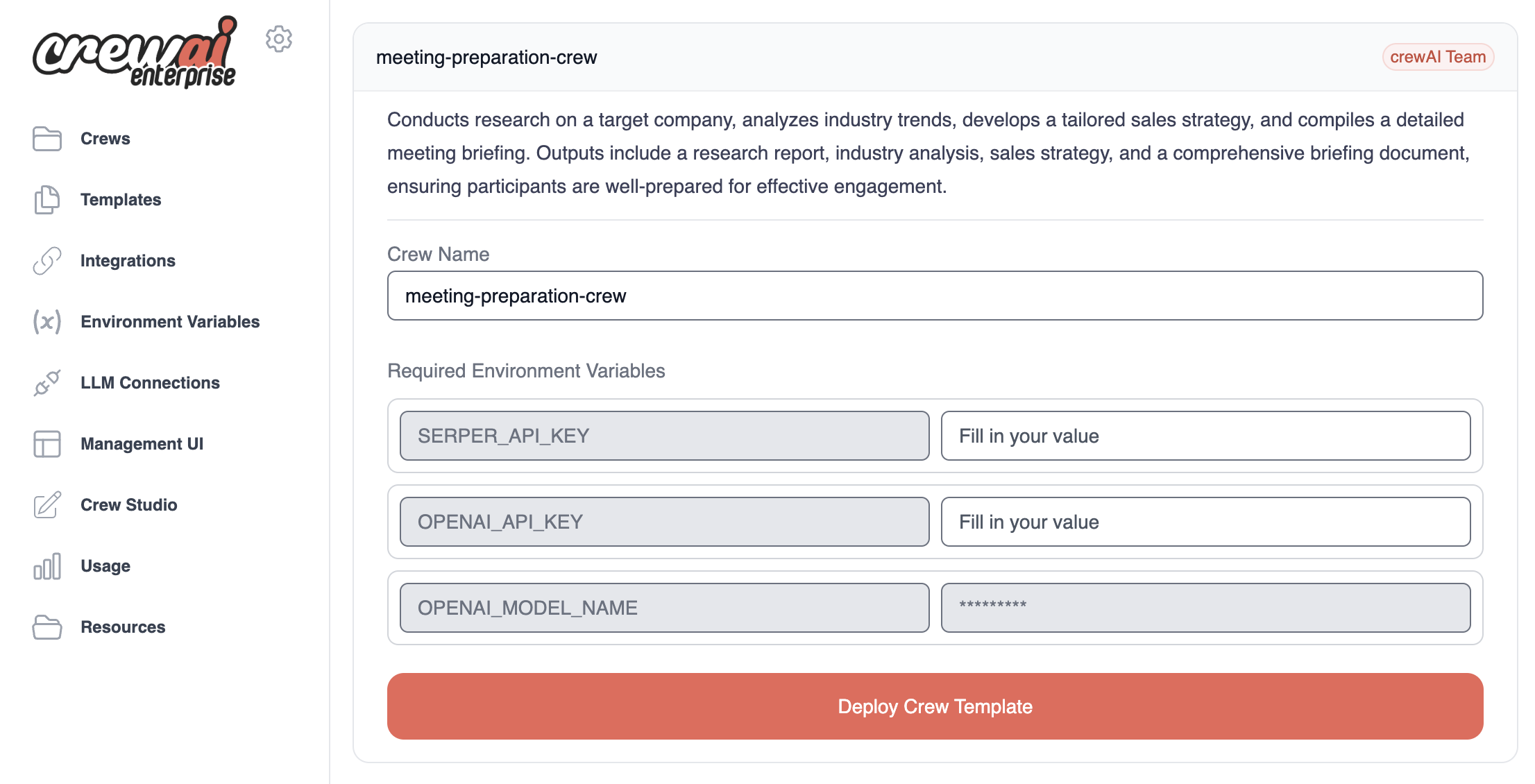The height and width of the screenshot is (784, 1535).
Task: Focus the Crew Name input field
Action: (x=935, y=296)
